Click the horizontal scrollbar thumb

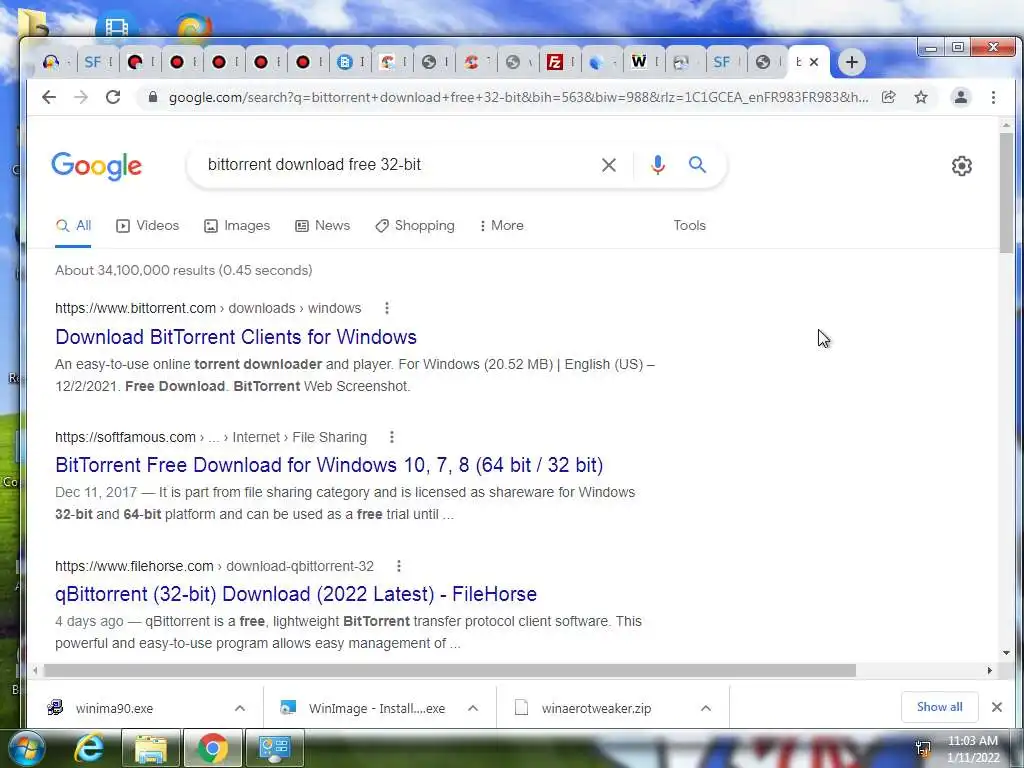click(450, 671)
